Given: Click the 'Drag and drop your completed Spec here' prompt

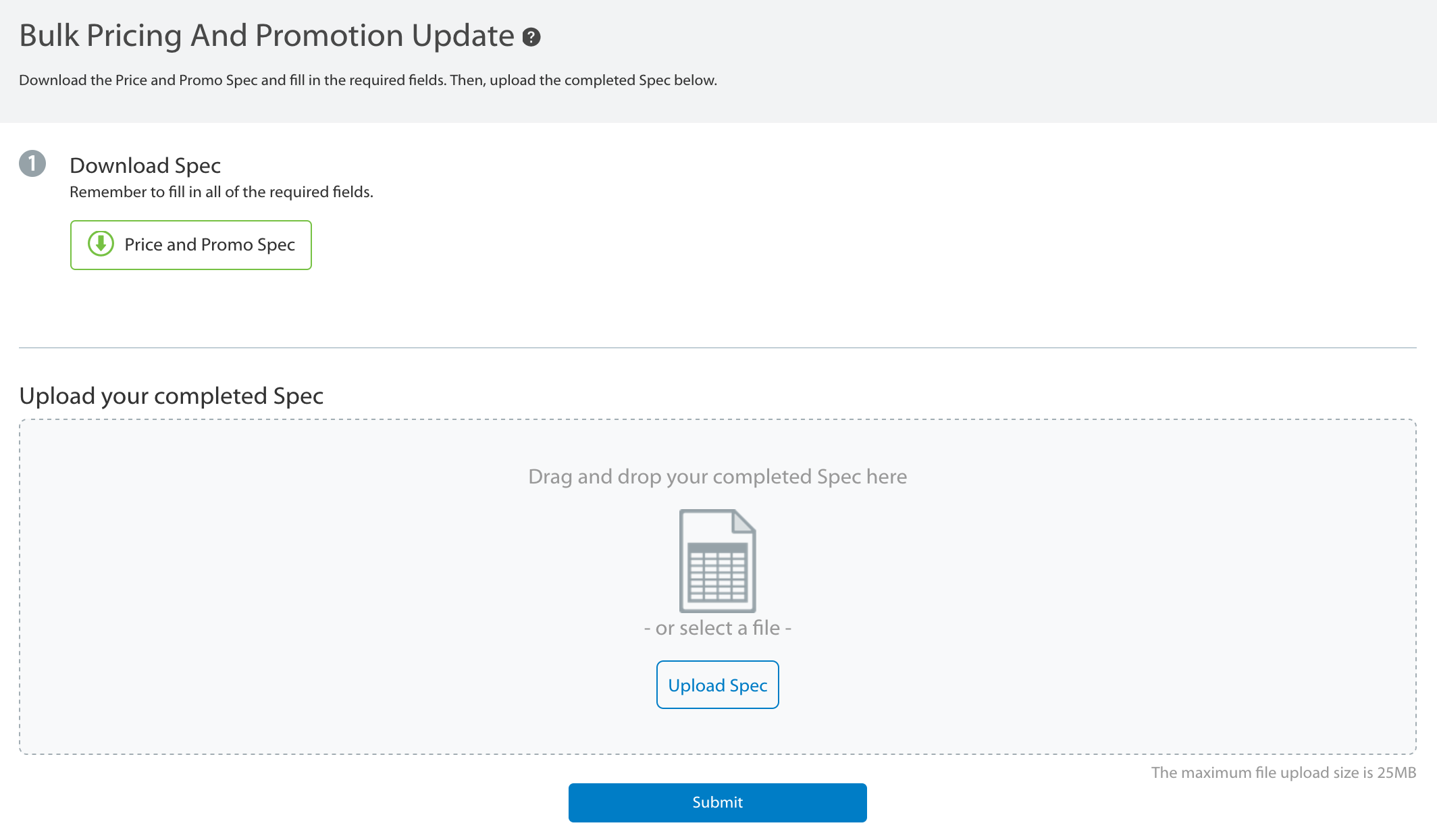Looking at the screenshot, I should (x=717, y=475).
